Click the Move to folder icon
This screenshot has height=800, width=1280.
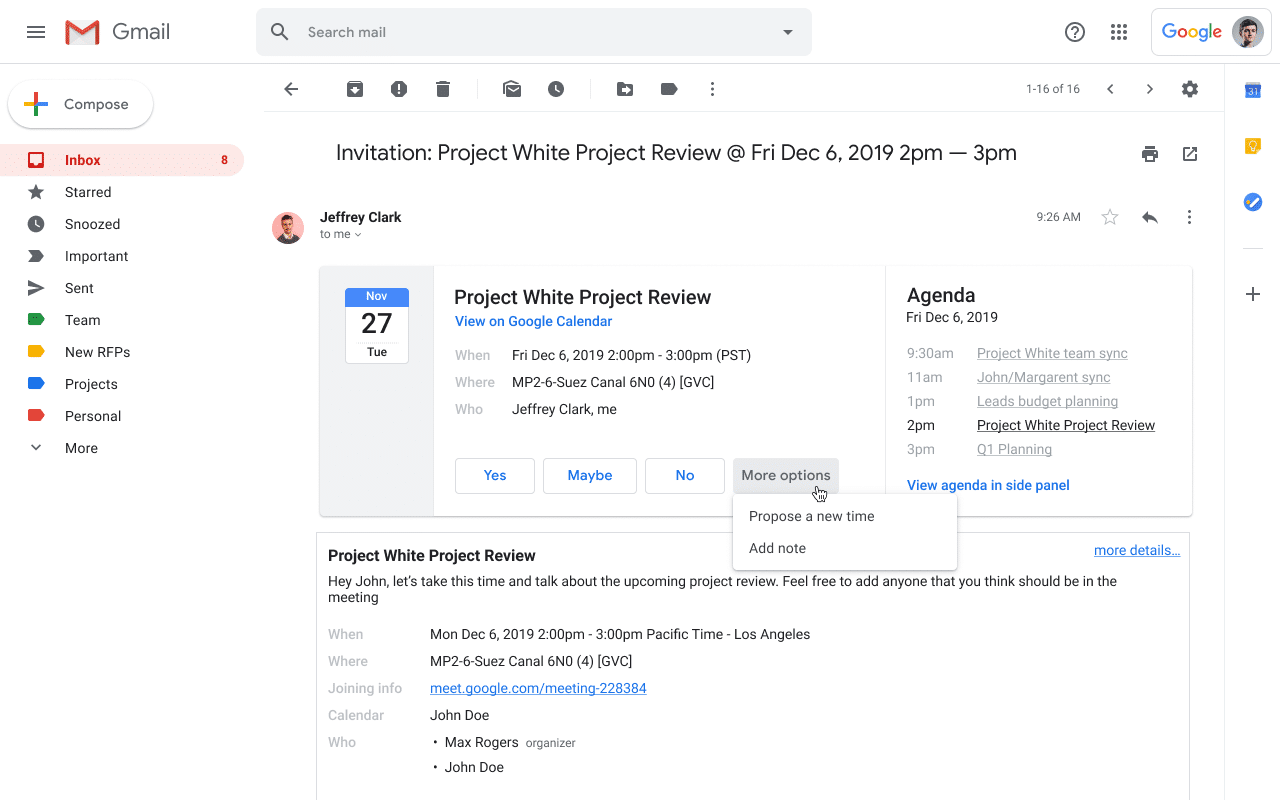(625, 89)
